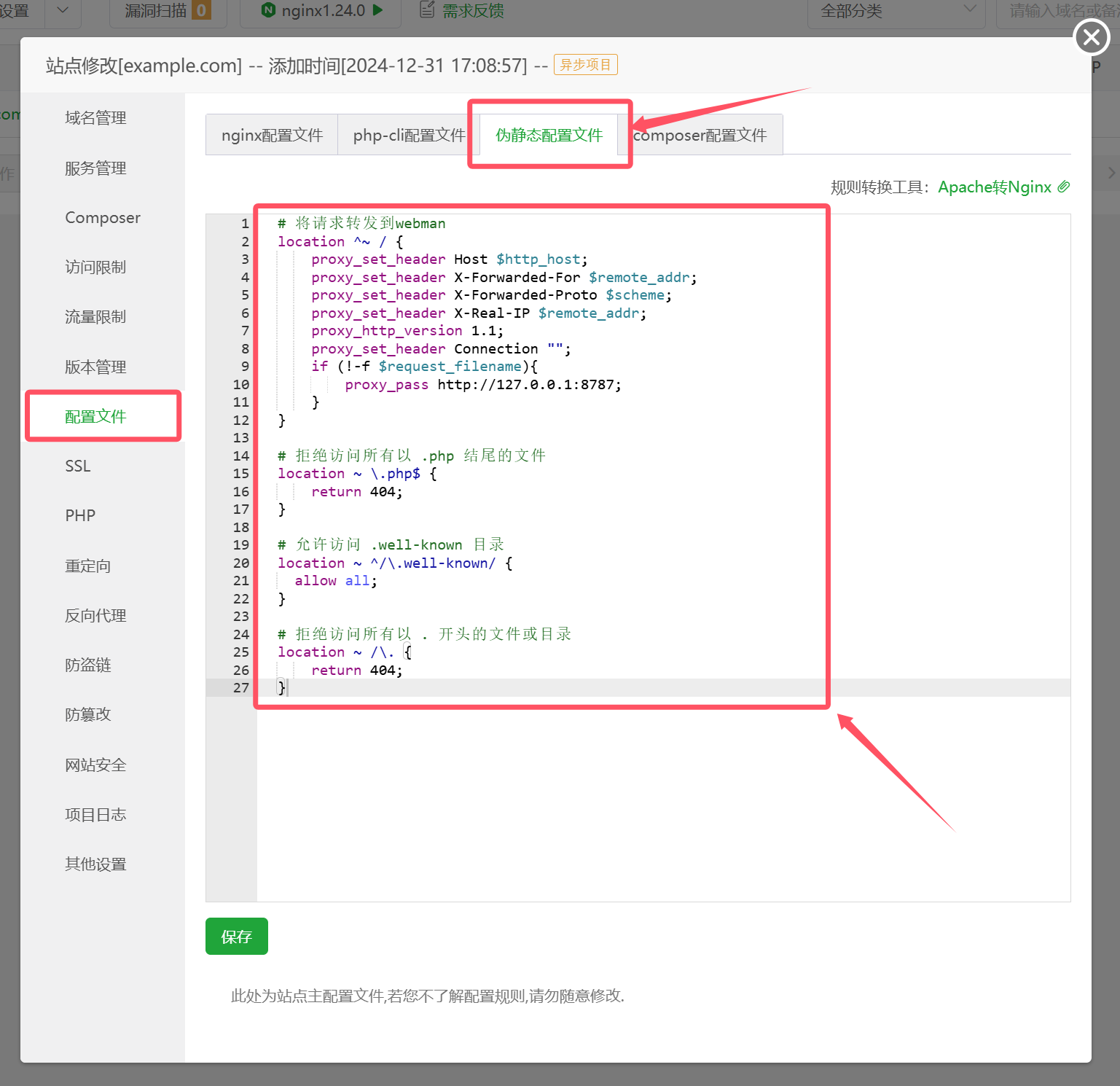Click the 'allow all;' line in the editor
The image size is (1120, 1086).
(x=336, y=581)
